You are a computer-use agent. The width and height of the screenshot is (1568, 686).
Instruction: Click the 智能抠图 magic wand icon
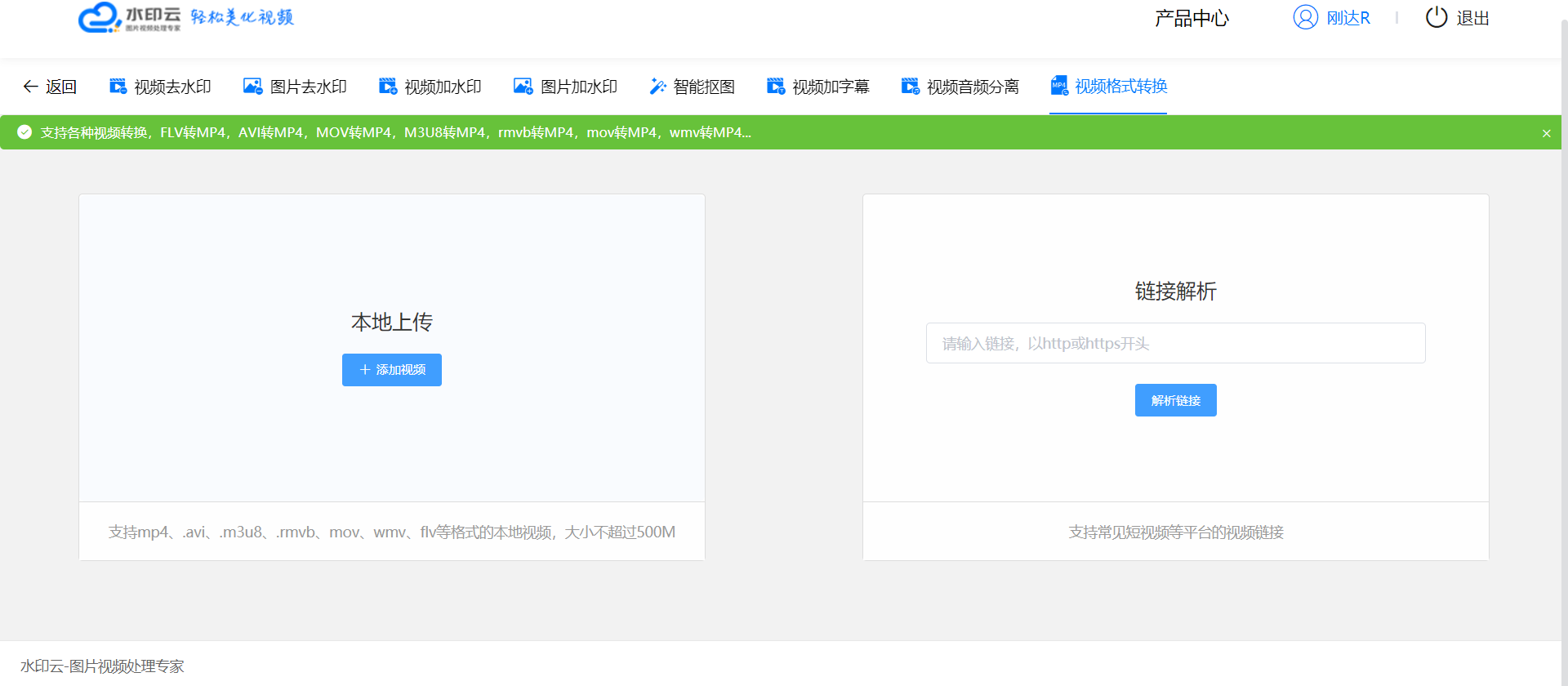[x=657, y=87]
